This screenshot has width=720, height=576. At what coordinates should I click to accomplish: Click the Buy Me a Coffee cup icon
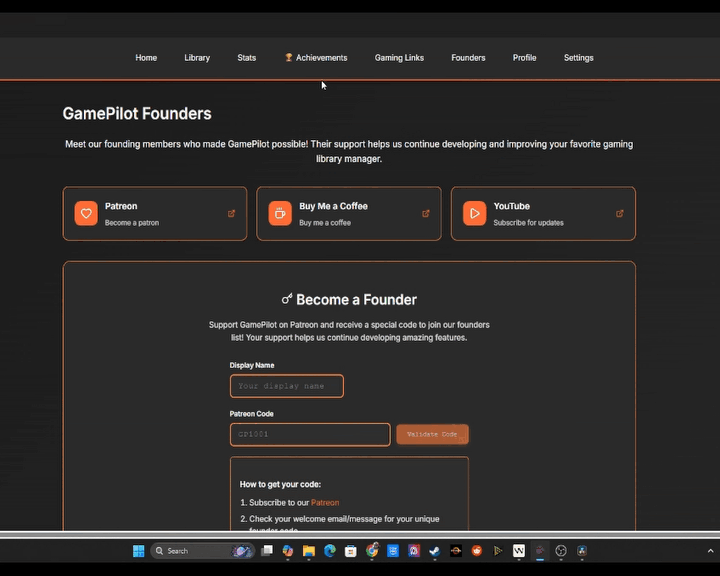click(x=280, y=213)
